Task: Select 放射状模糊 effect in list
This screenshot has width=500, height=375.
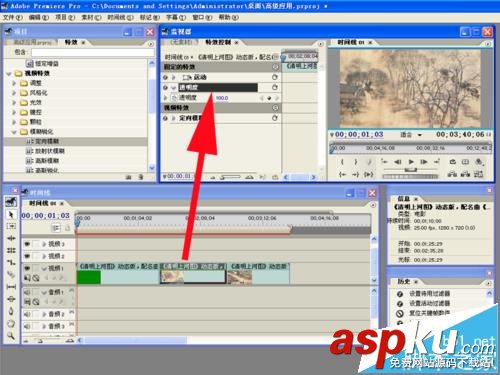Action: [x=50, y=151]
